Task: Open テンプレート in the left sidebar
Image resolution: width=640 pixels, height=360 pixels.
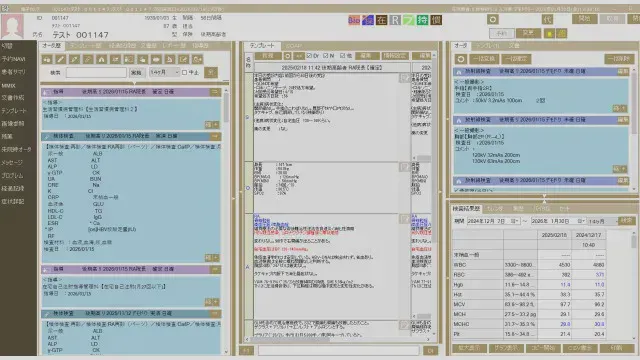Action: click(13, 111)
